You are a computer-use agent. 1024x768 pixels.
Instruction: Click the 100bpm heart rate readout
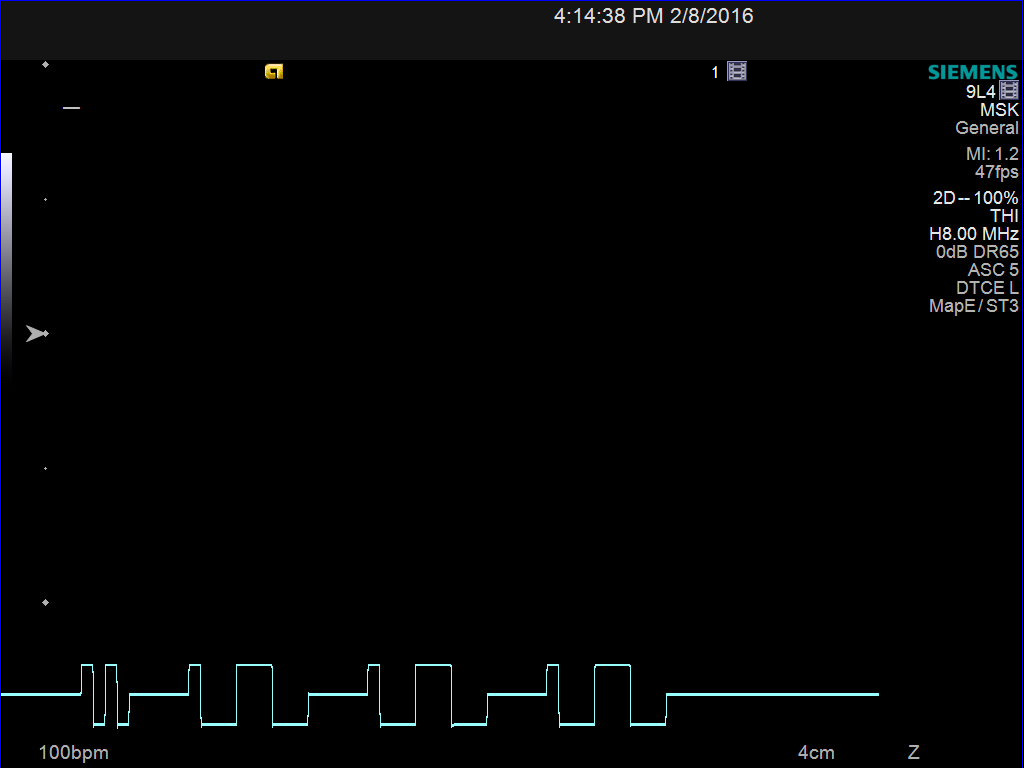tap(74, 752)
